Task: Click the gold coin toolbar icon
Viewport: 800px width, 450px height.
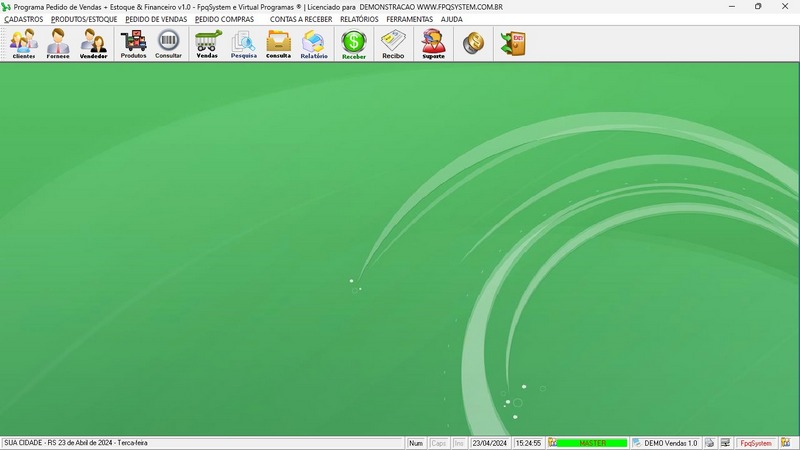Action: tap(473, 44)
